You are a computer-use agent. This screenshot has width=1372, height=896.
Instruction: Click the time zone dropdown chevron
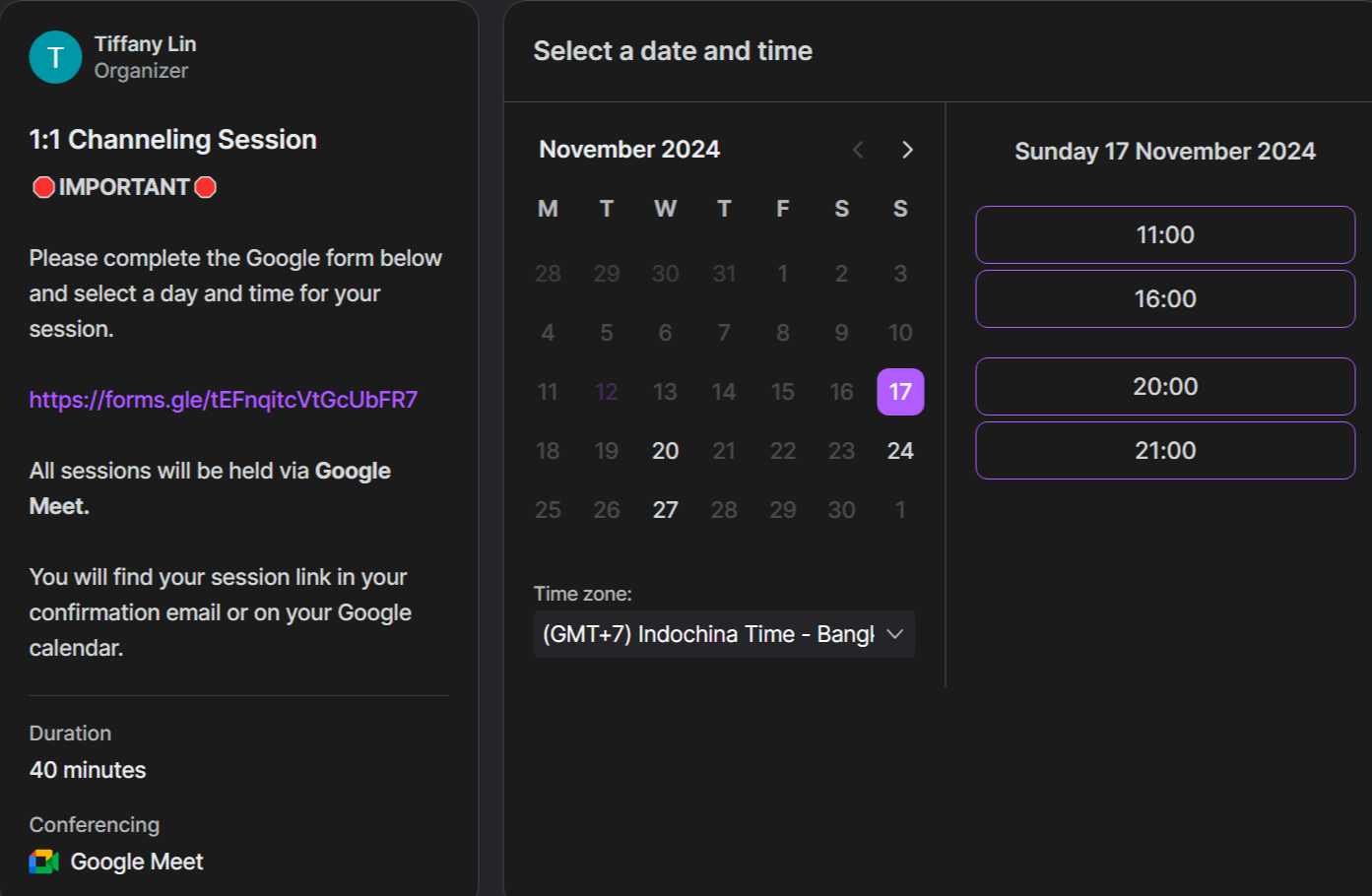click(894, 634)
